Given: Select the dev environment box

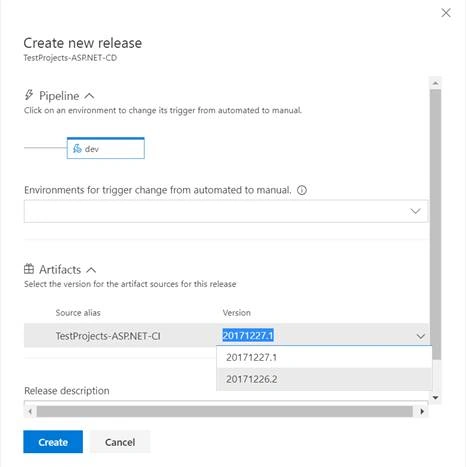Looking at the screenshot, I should [x=106, y=148].
